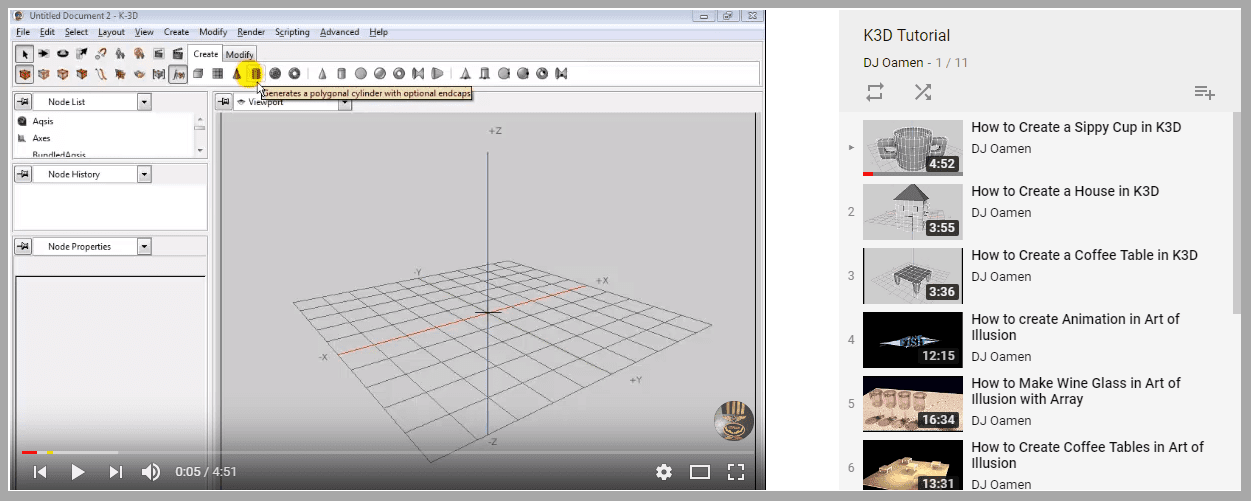The height and width of the screenshot is (501, 1251).
Task: Click the highlighted polygonal cylinder tool icon
Action: coord(256,73)
